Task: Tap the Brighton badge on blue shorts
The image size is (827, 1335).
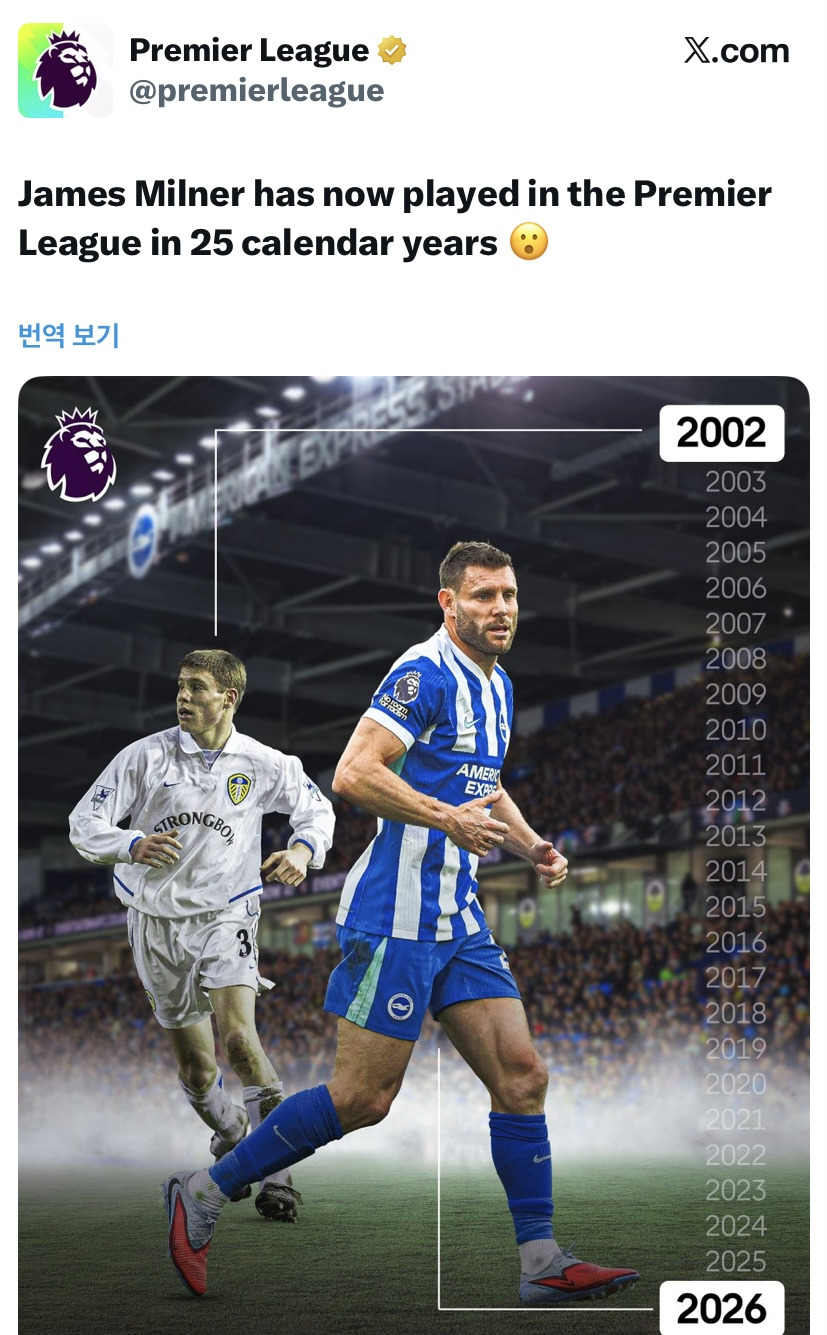Action: pyautogui.click(x=400, y=1005)
